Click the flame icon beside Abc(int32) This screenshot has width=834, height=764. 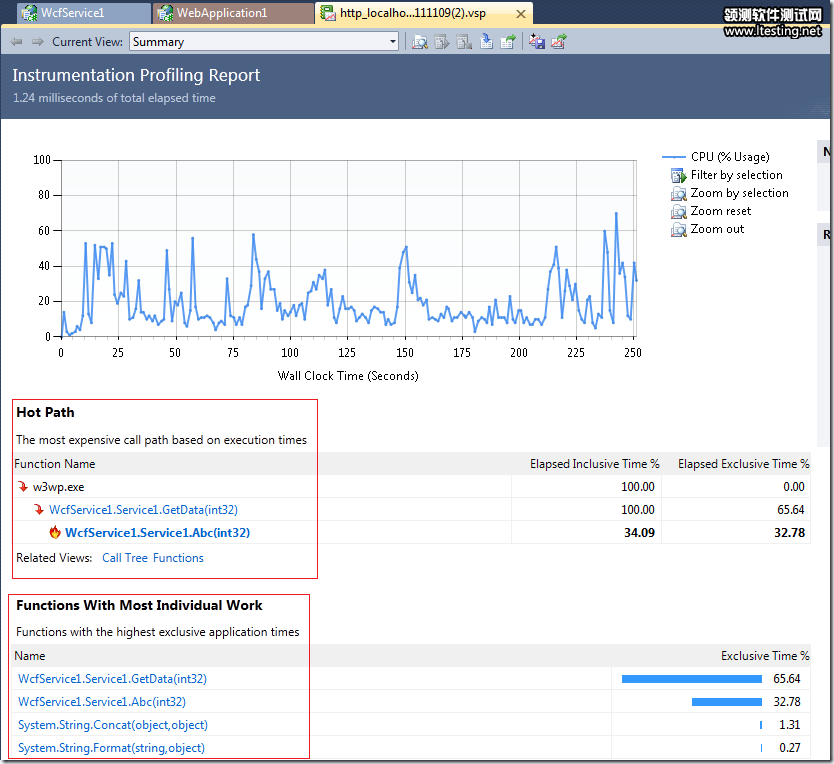click(55, 533)
